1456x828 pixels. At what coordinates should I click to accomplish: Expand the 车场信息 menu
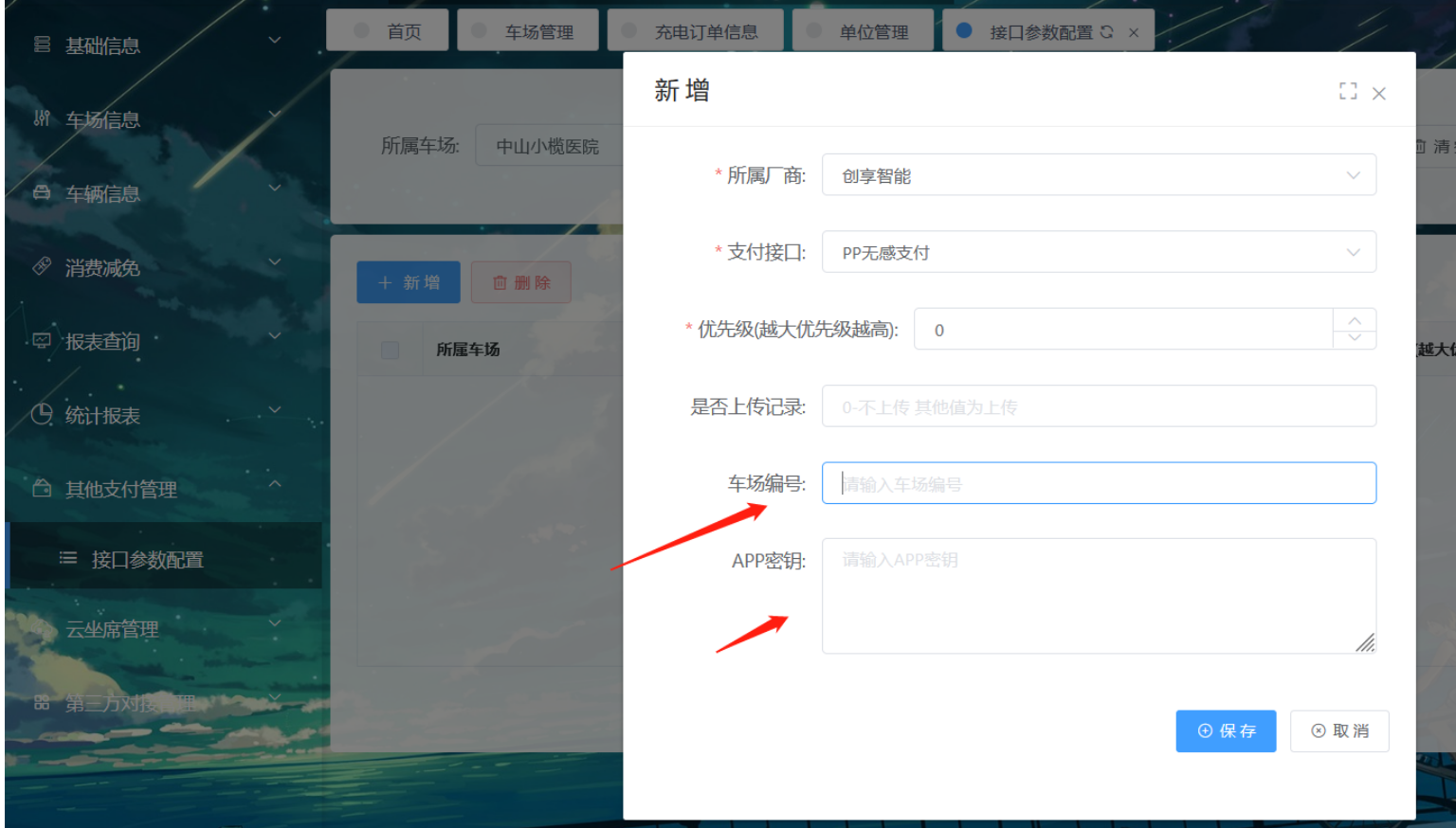tap(275, 115)
